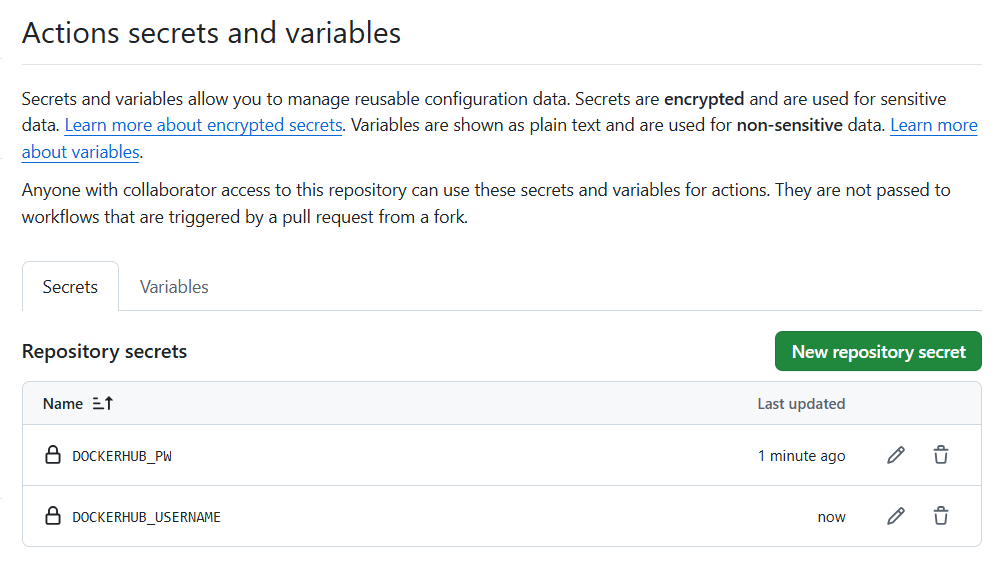This screenshot has width=1006, height=572.
Task: Follow the Learn more about variables link
Action: [x=932, y=125]
